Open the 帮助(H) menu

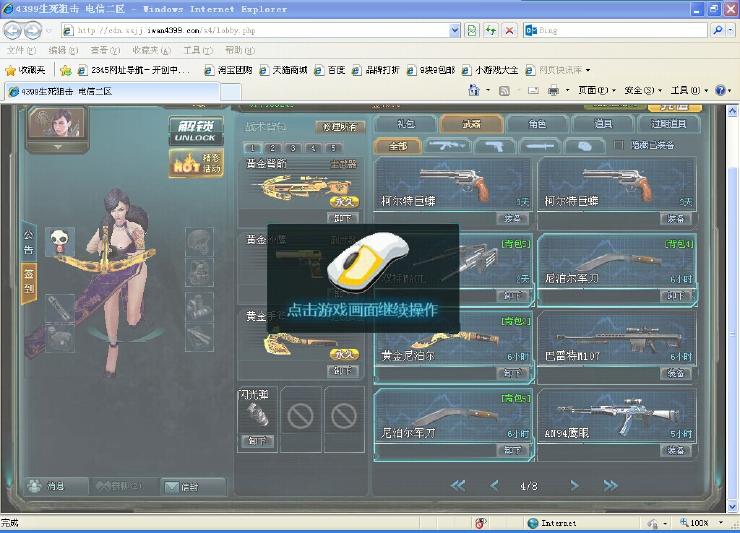pyautogui.click(x=239, y=50)
